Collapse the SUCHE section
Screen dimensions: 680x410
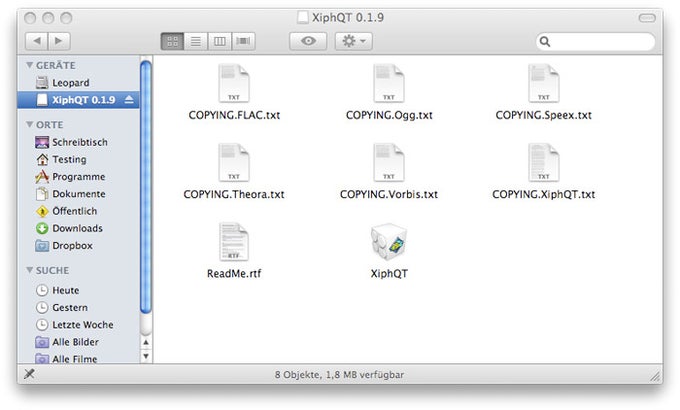pos(29,270)
